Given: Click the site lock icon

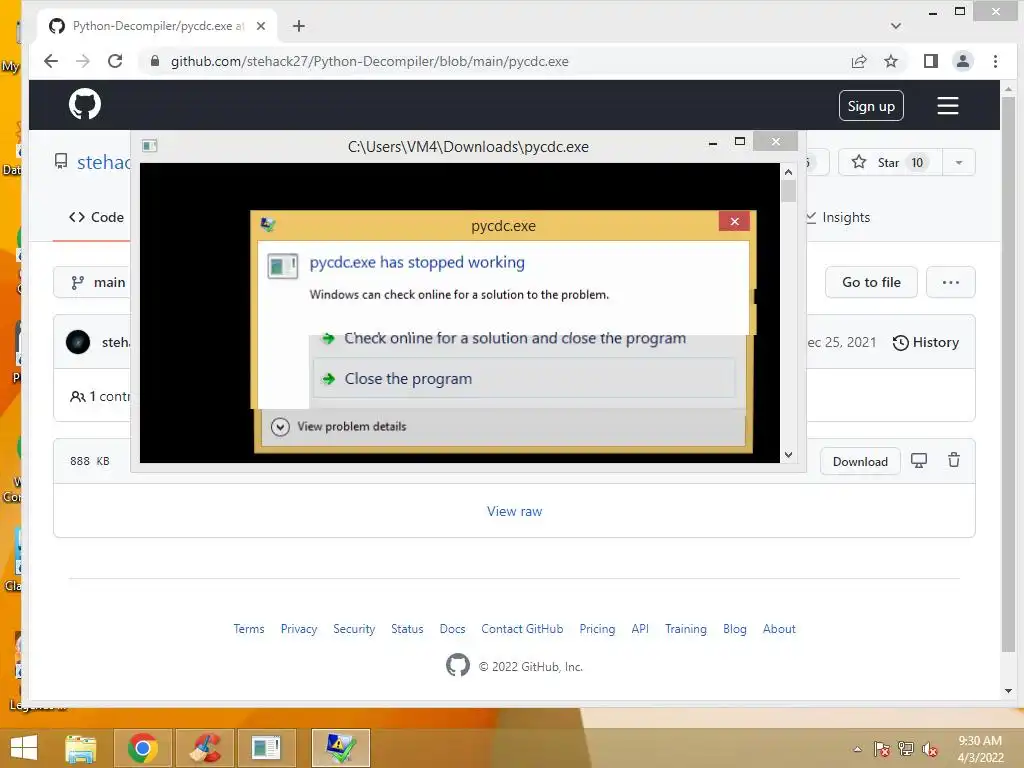Looking at the screenshot, I should (x=155, y=61).
